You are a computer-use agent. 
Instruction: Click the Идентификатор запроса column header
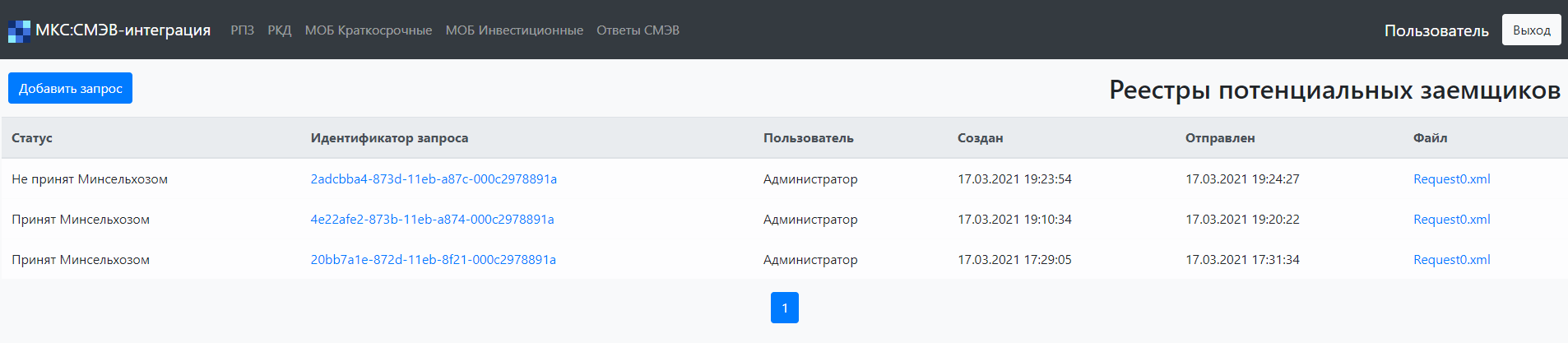(x=389, y=138)
